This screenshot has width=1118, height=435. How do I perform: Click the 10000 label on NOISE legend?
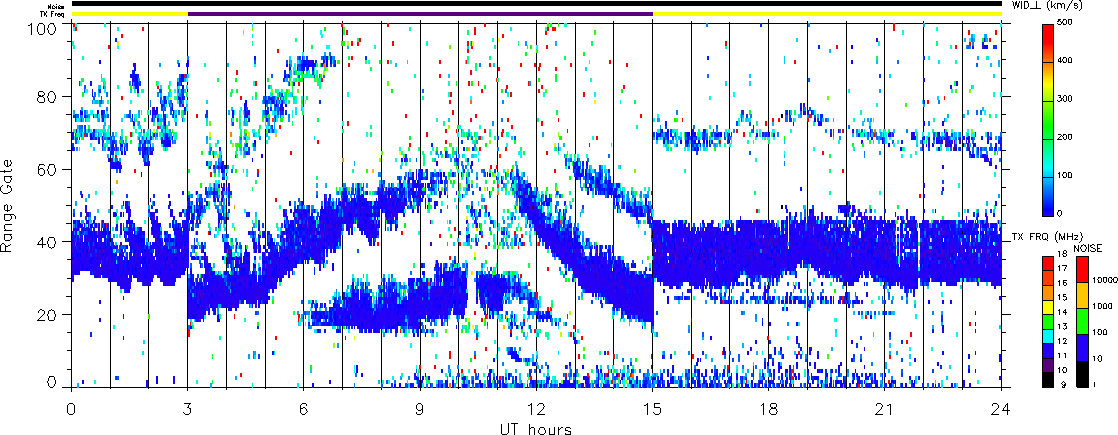pos(1104,280)
